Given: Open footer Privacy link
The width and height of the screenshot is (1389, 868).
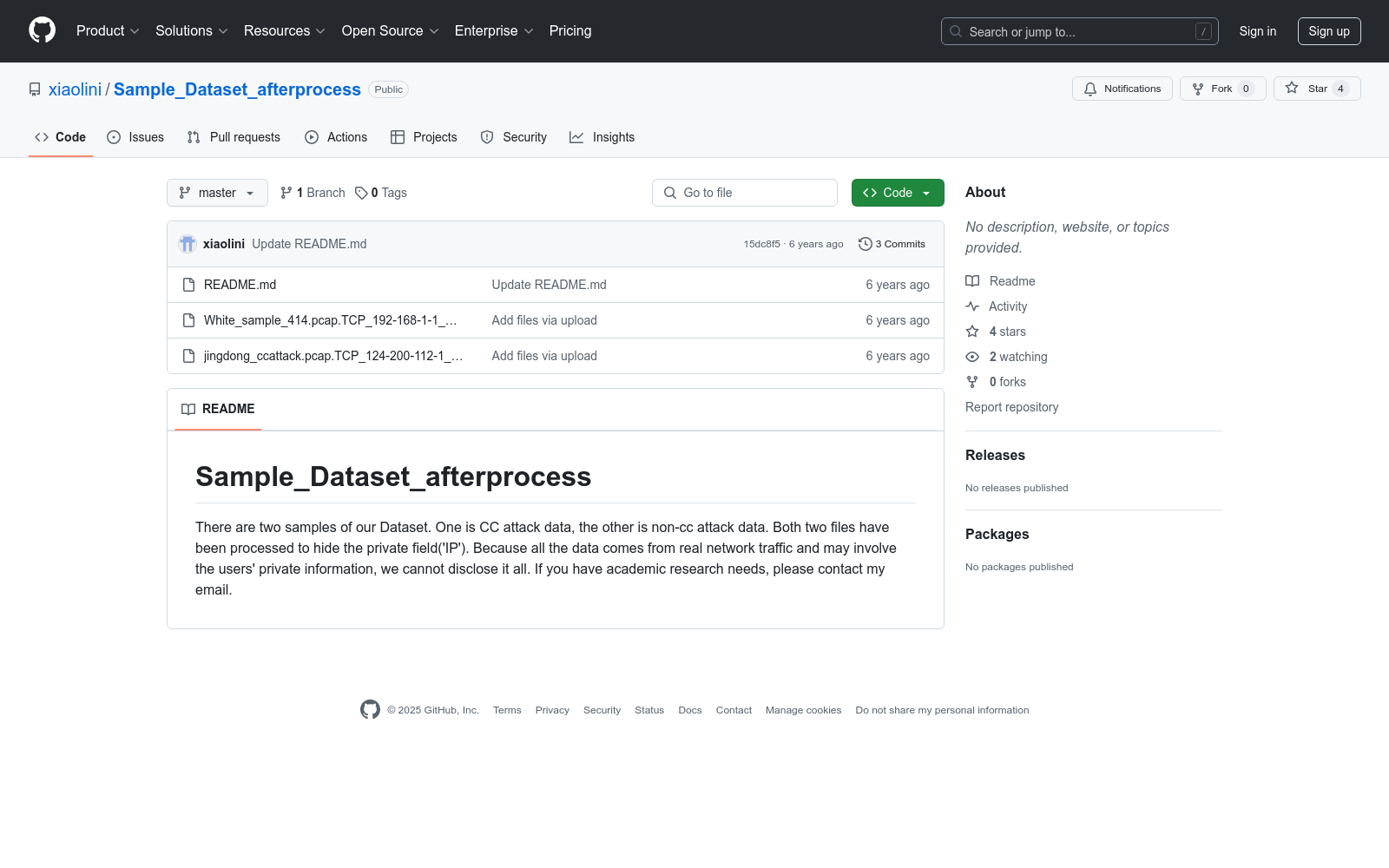Looking at the screenshot, I should (x=552, y=710).
